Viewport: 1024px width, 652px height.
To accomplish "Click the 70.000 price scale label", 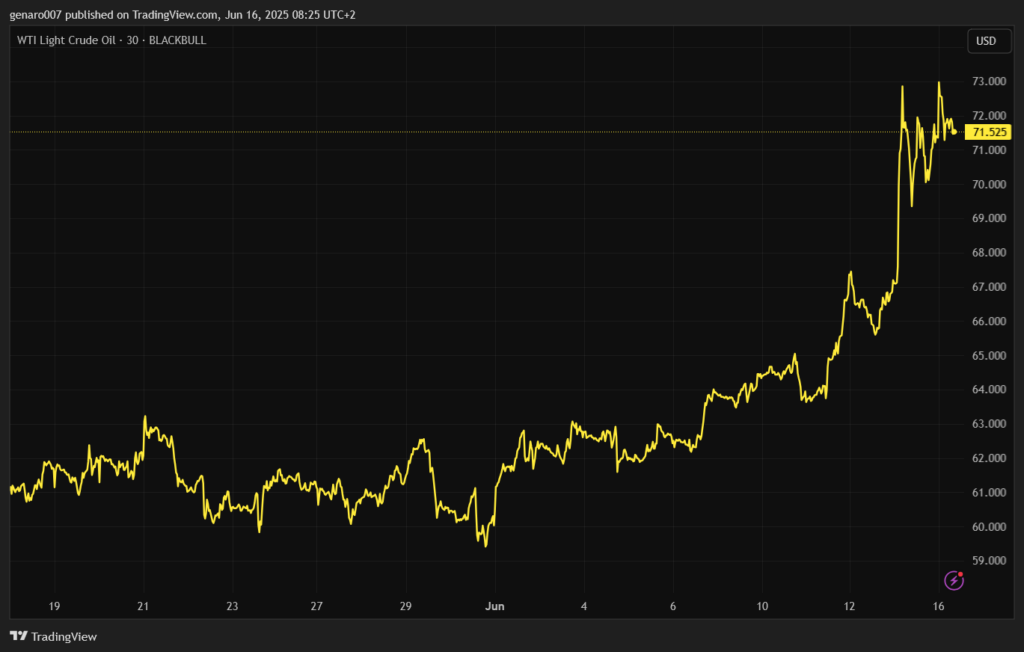I will point(988,184).
